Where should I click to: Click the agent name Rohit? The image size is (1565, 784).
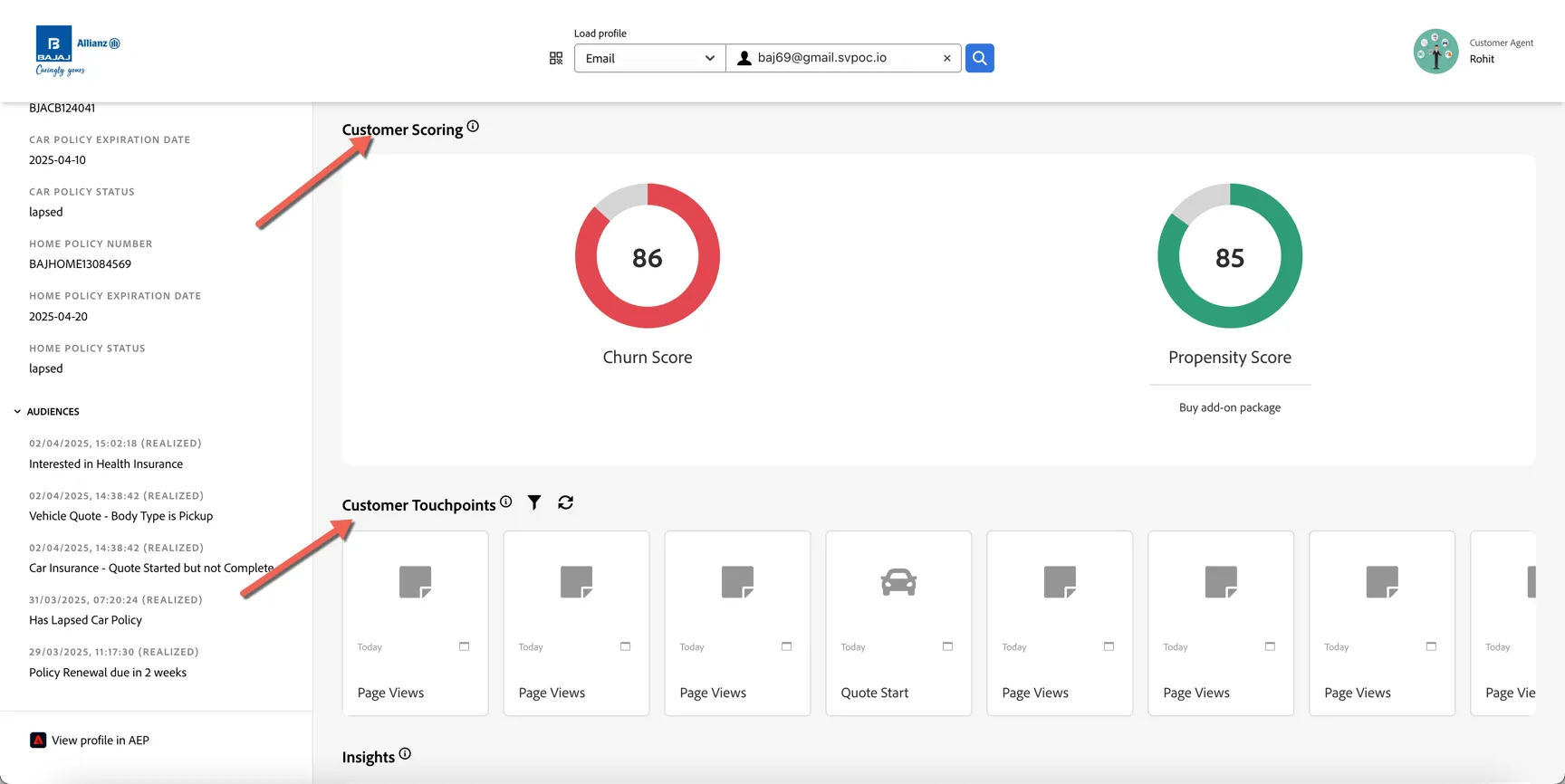[x=1482, y=60]
